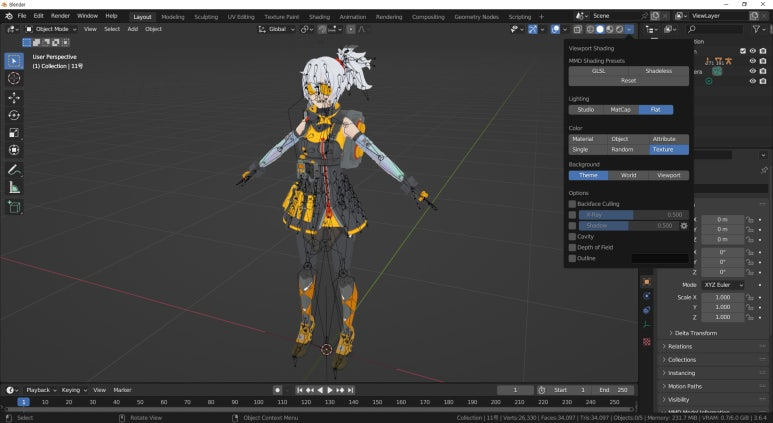Screen dimensions: 773x423
Task: Jump to timeline end frame
Action: (x=351, y=390)
